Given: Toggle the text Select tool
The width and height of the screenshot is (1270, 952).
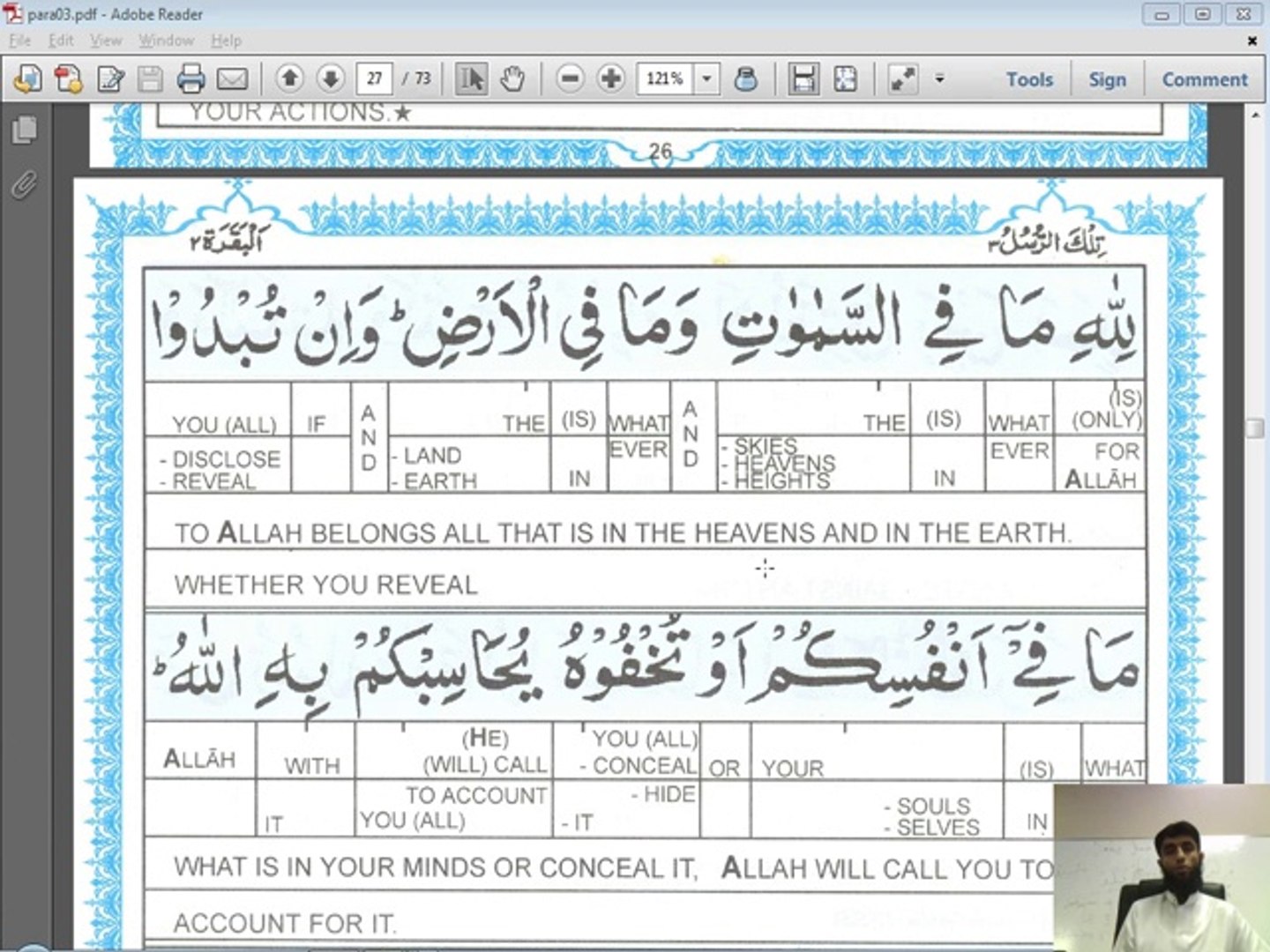Looking at the screenshot, I should [x=471, y=79].
